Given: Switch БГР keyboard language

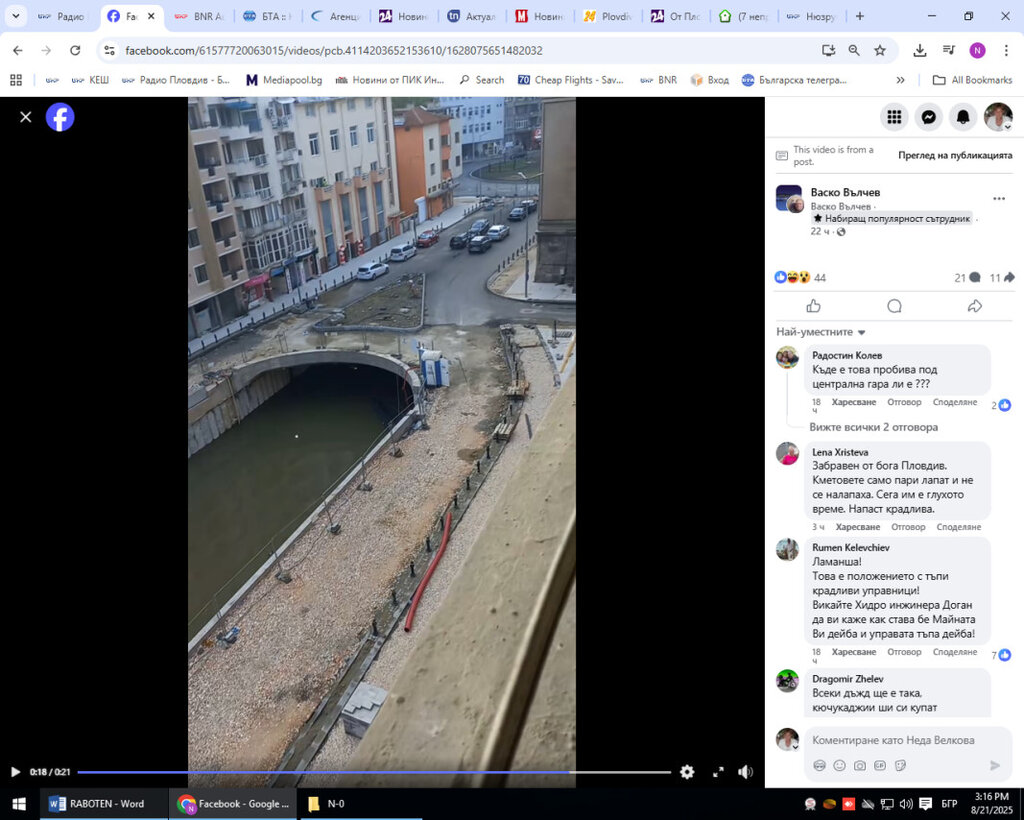Looking at the screenshot, I should pos(949,804).
